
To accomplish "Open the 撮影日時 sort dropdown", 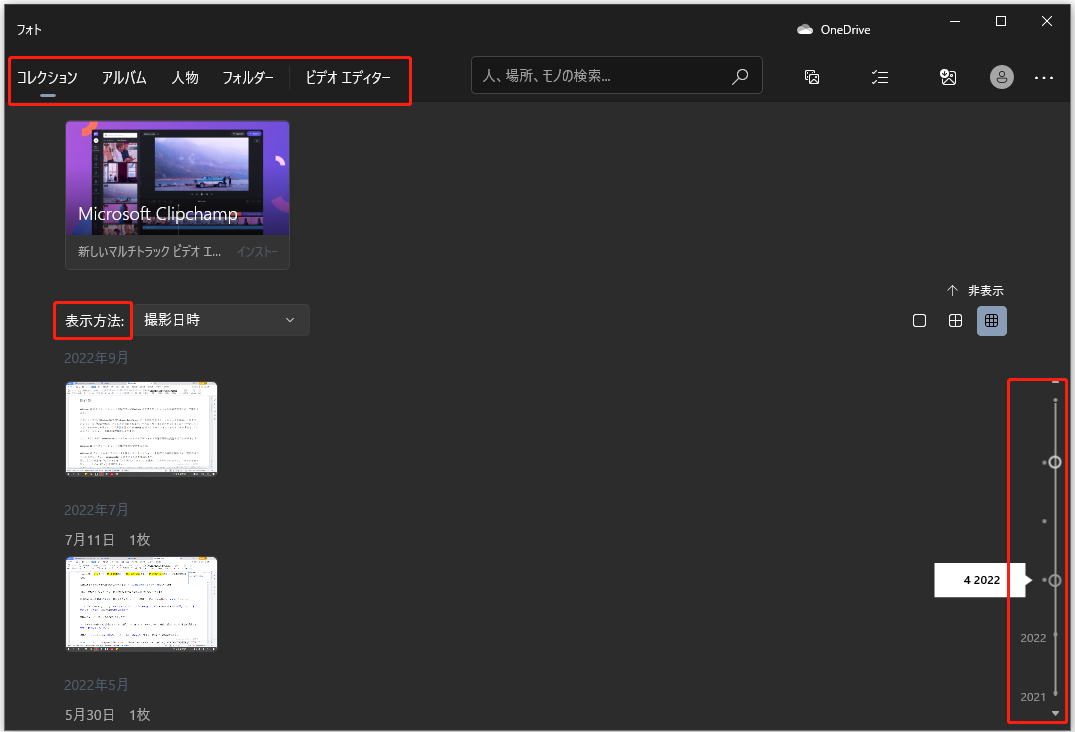I will 220,320.
